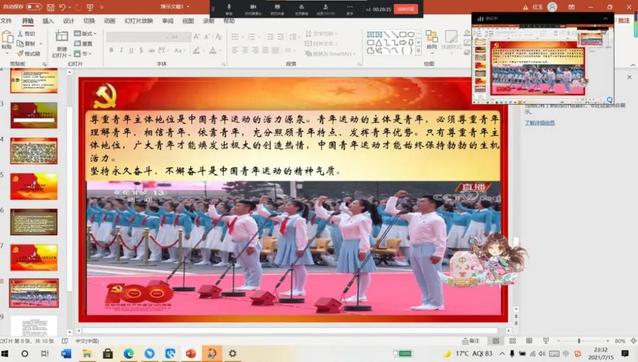Image resolution: width=638 pixels, height=362 pixels.
Task: Toggle the AutoSave switch in the title bar
Action: pyautogui.click(x=34, y=7)
